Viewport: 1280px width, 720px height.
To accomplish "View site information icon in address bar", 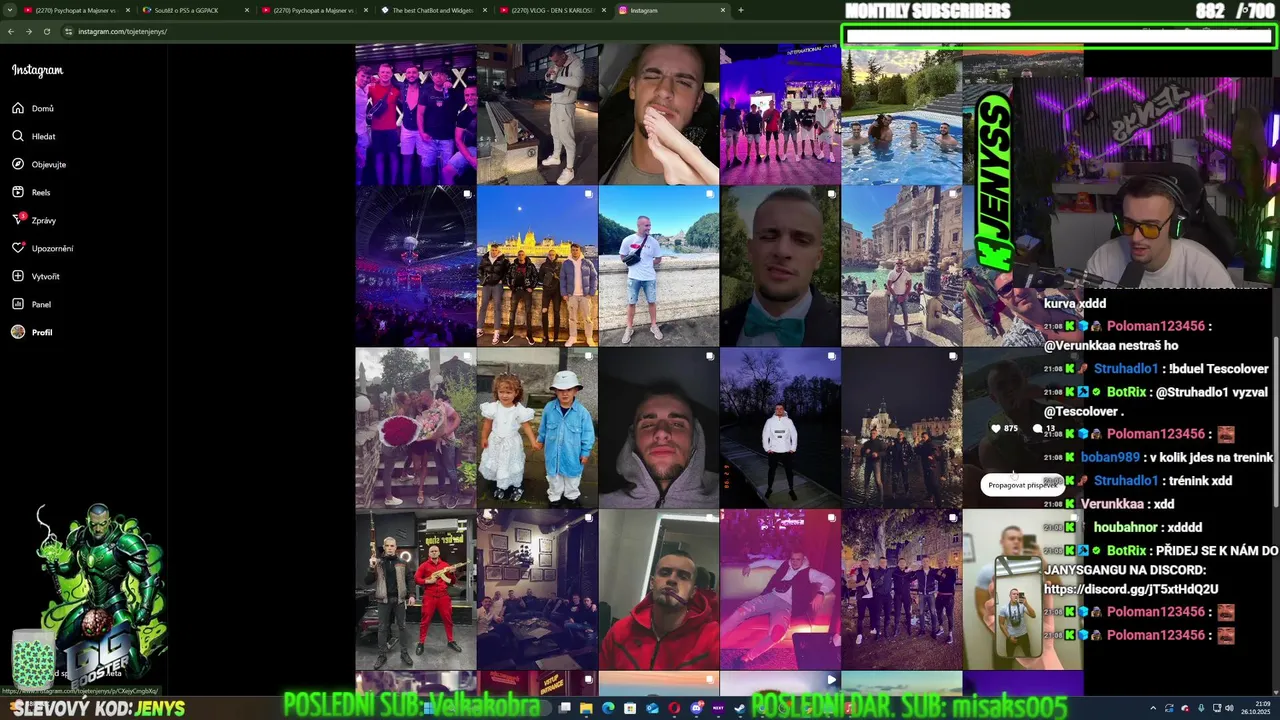I will point(69,31).
